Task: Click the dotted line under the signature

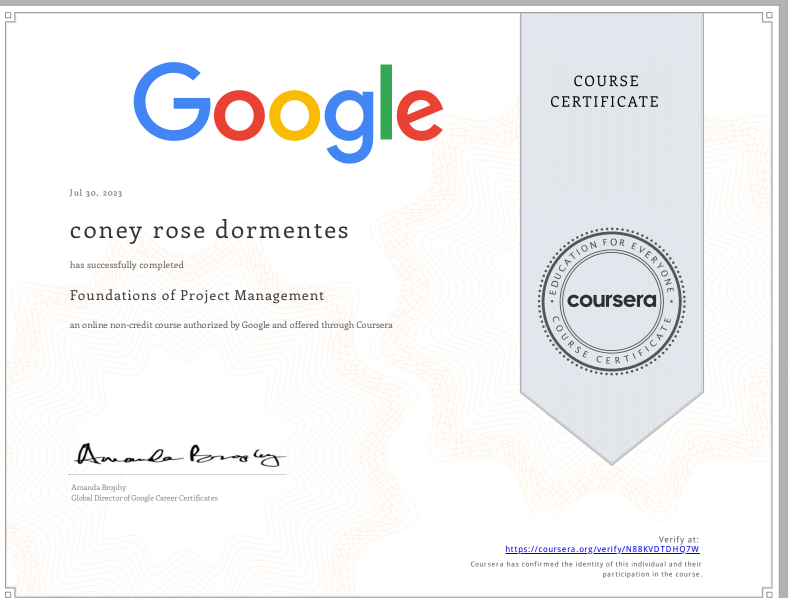Action: click(178, 474)
